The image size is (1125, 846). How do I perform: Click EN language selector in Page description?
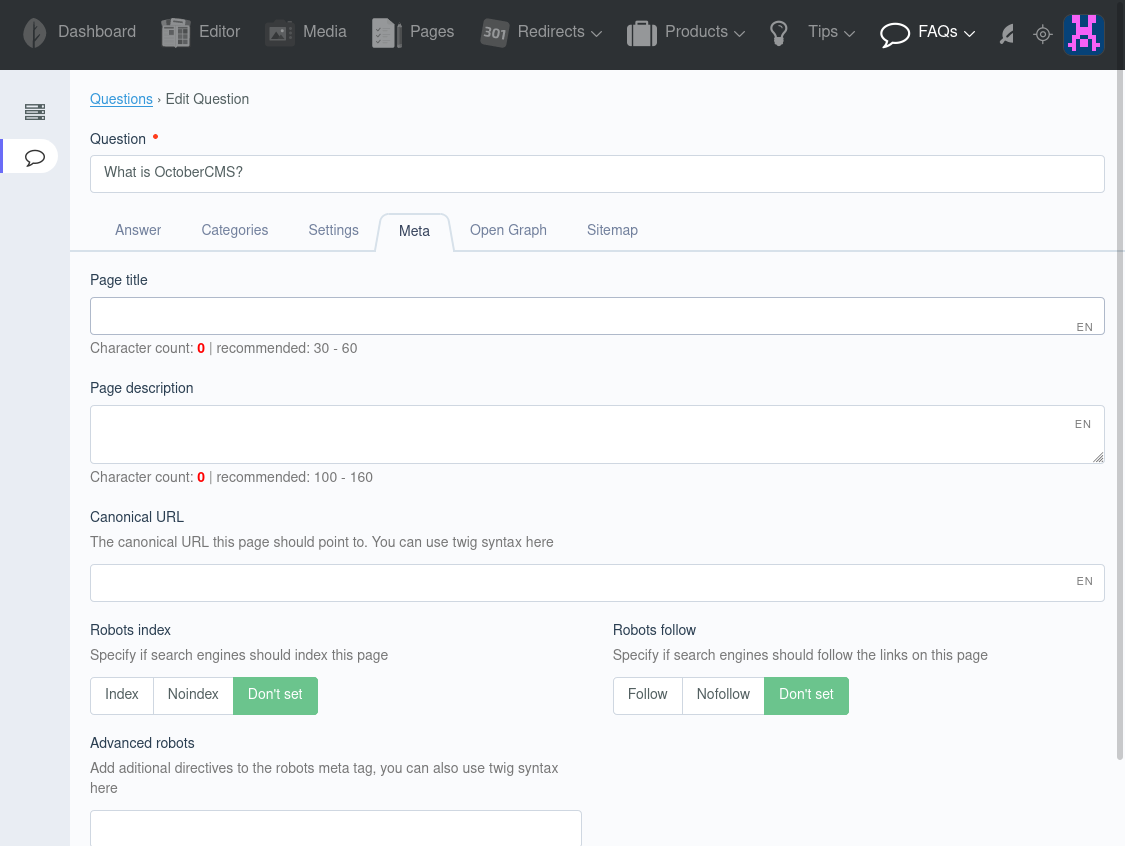pyautogui.click(x=1083, y=424)
